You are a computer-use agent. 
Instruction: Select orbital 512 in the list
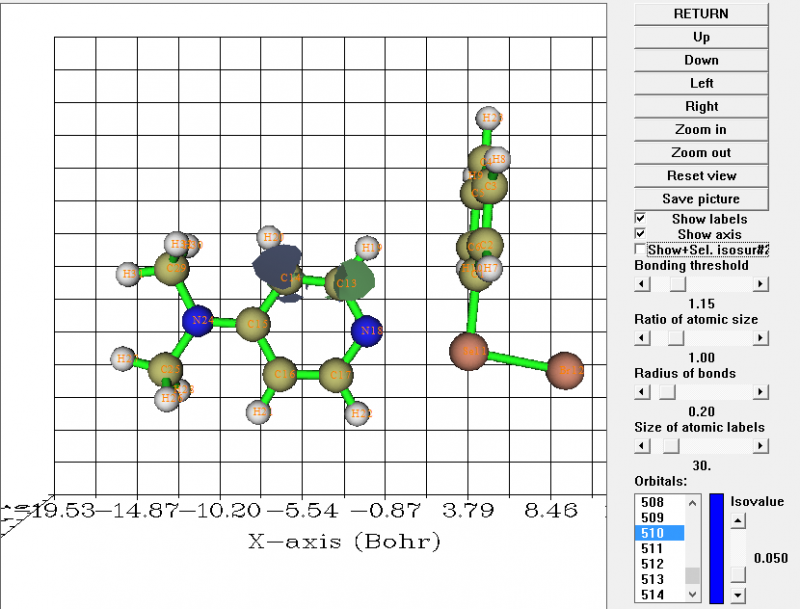[659, 564]
